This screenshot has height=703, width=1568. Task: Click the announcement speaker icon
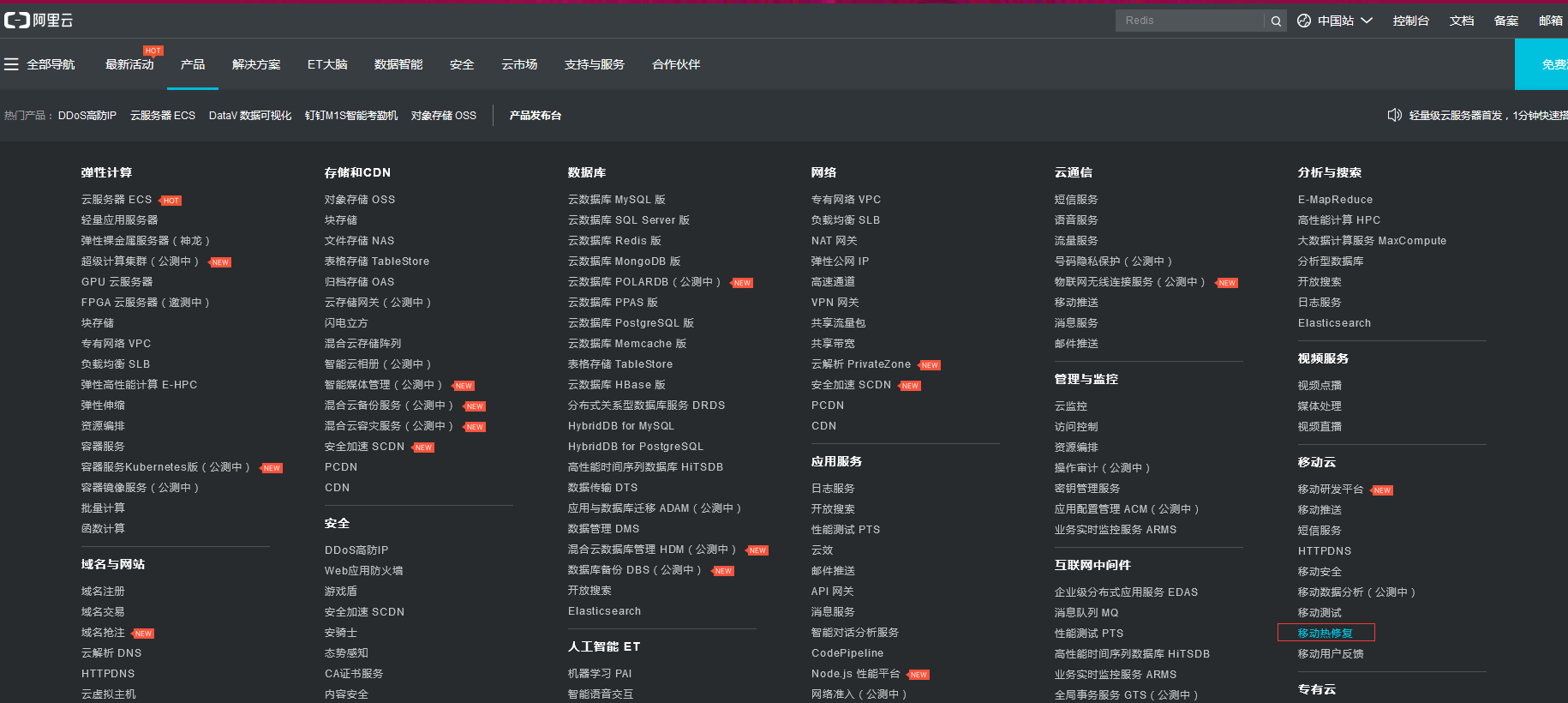point(1394,115)
